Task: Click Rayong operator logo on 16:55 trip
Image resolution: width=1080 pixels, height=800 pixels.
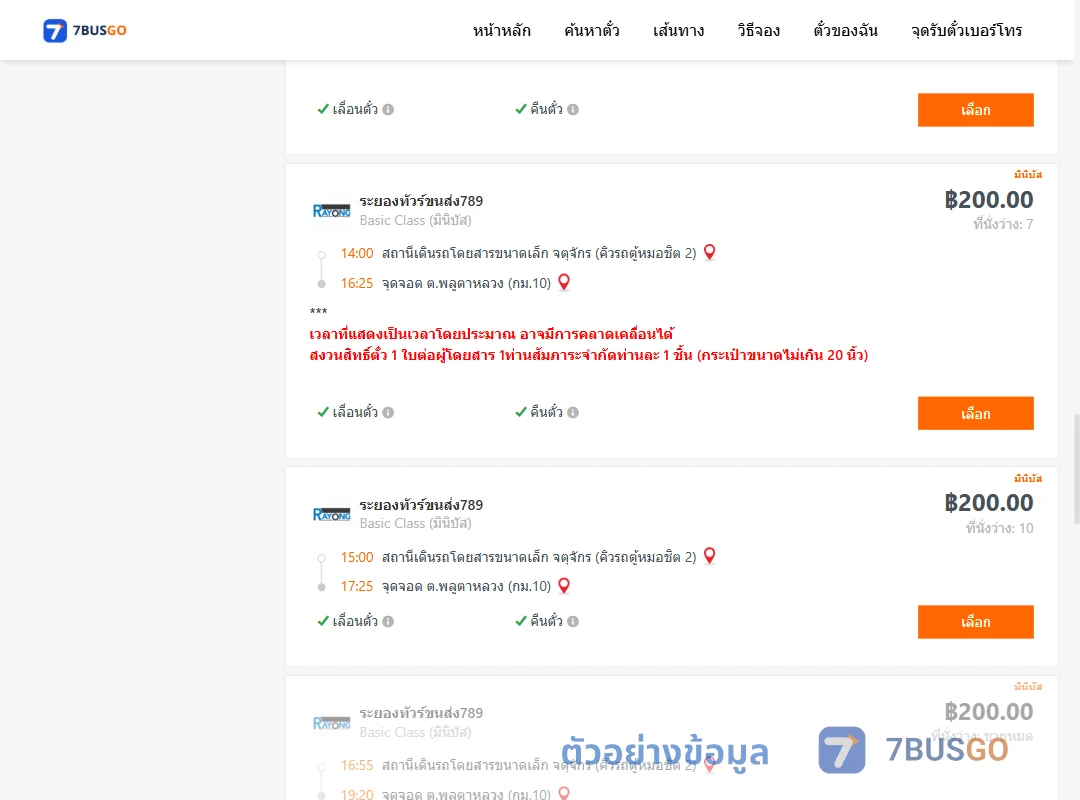Action: pyautogui.click(x=331, y=724)
